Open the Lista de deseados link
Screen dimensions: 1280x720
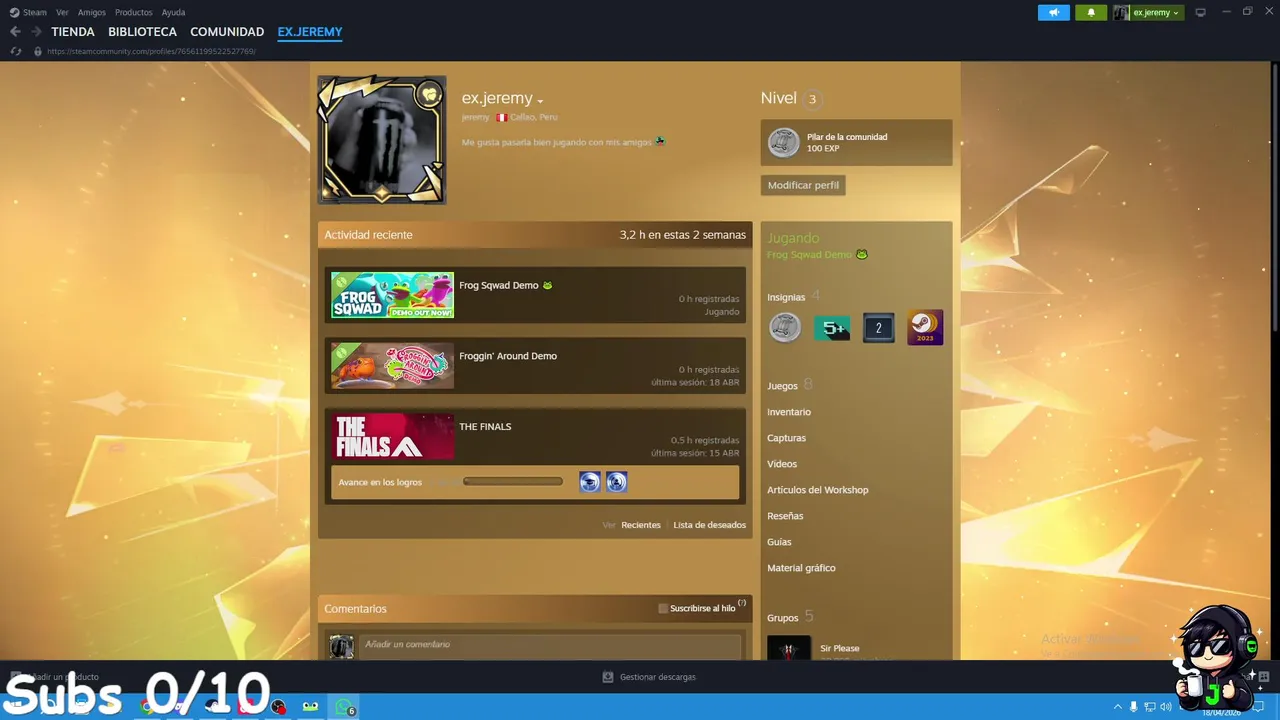point(709,525)
